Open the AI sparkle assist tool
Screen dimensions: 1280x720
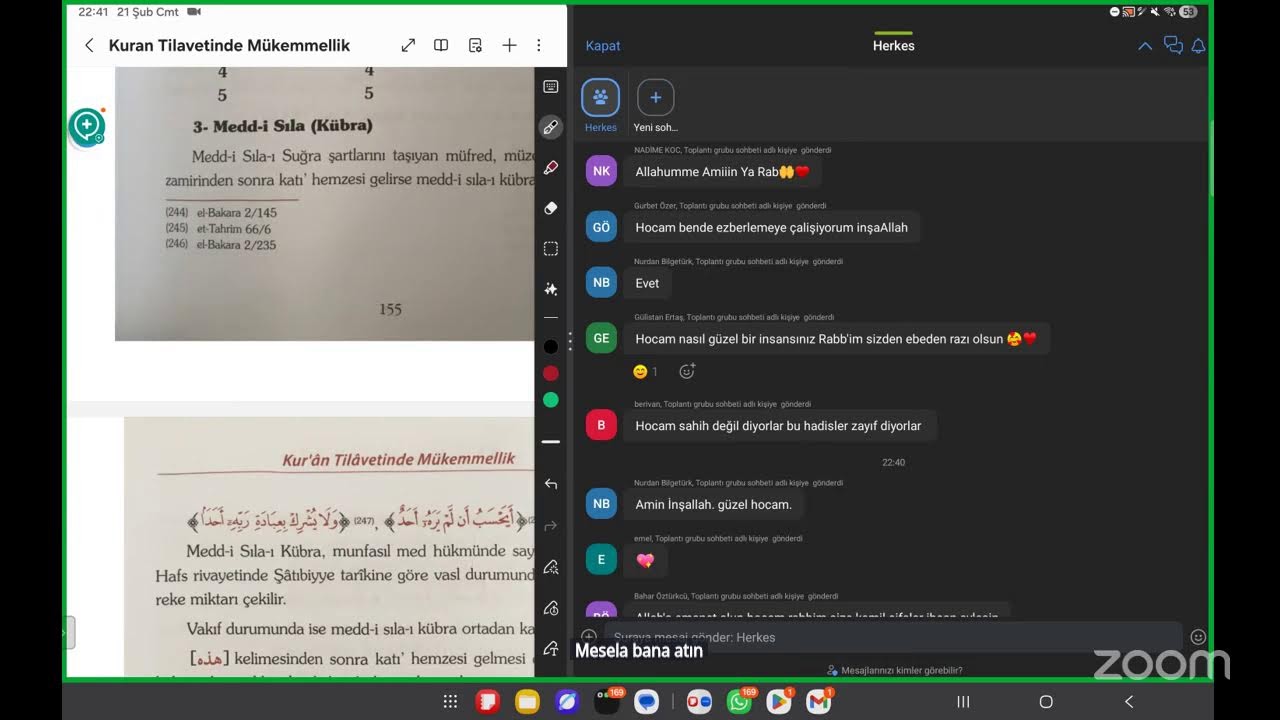(551, 289)
